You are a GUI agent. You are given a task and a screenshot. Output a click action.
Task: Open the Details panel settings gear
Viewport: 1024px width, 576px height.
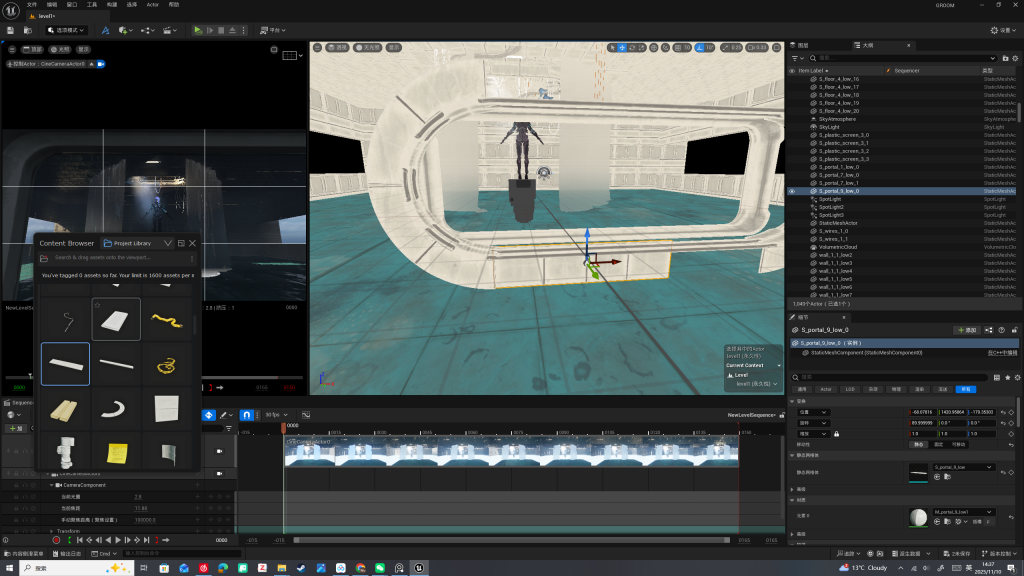tap(1015, 377)
